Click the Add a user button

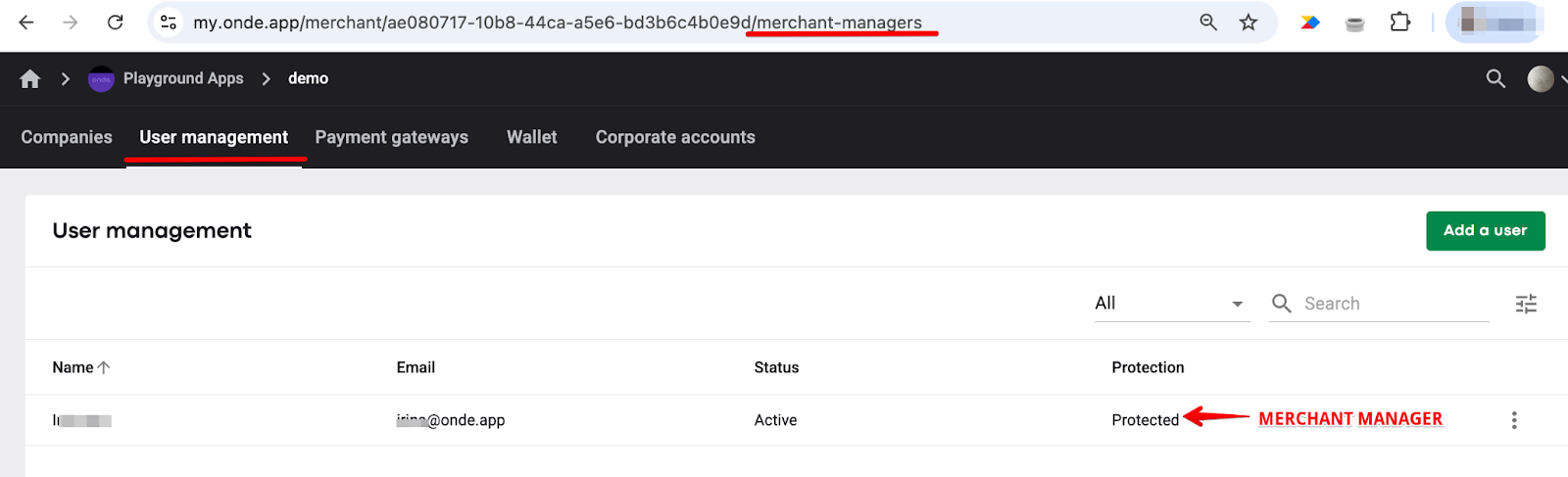pyautogui.click(x=1485, y=231)
